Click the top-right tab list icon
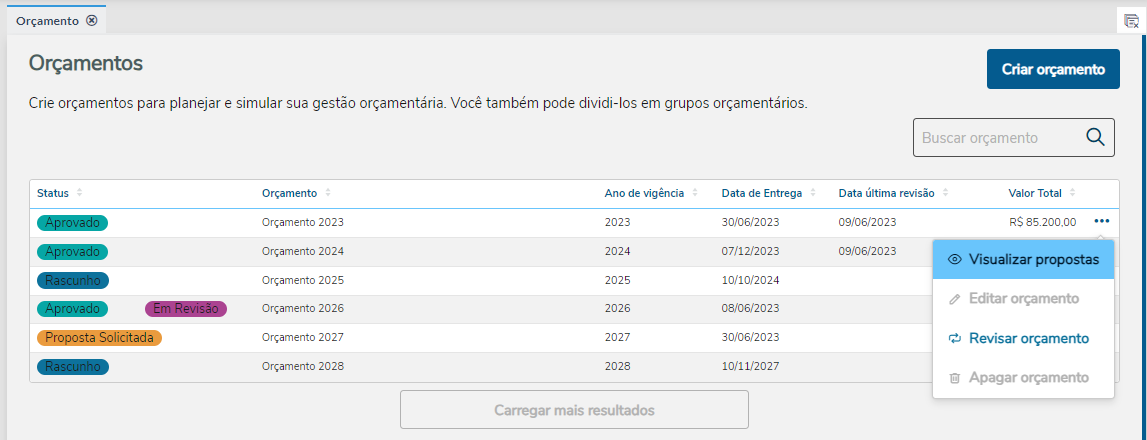This screenshot has width=1147, height=440. (x=1131, y=21)
